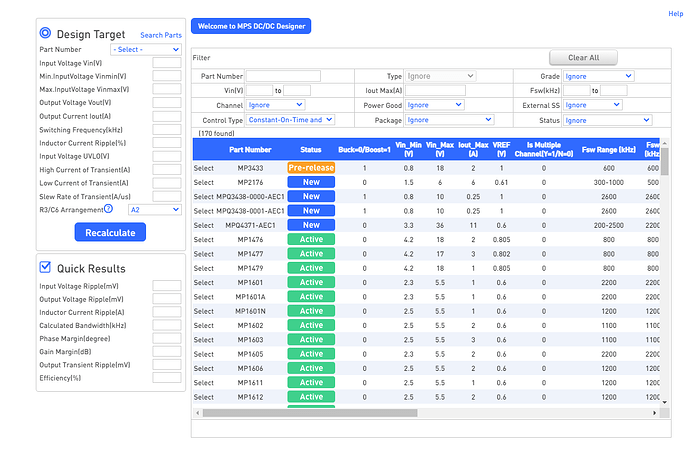
Task: Click the R3/C6 Arrangement help question icon
Action: point(109,209)
